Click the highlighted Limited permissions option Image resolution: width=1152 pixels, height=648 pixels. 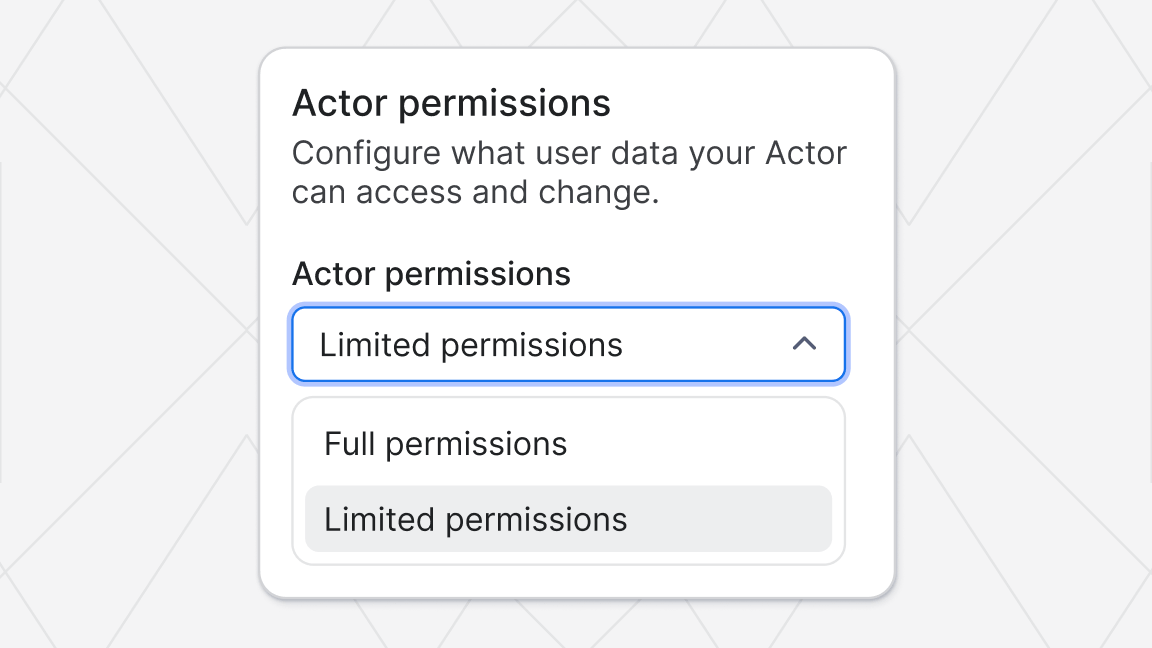[x=474, y=519]
